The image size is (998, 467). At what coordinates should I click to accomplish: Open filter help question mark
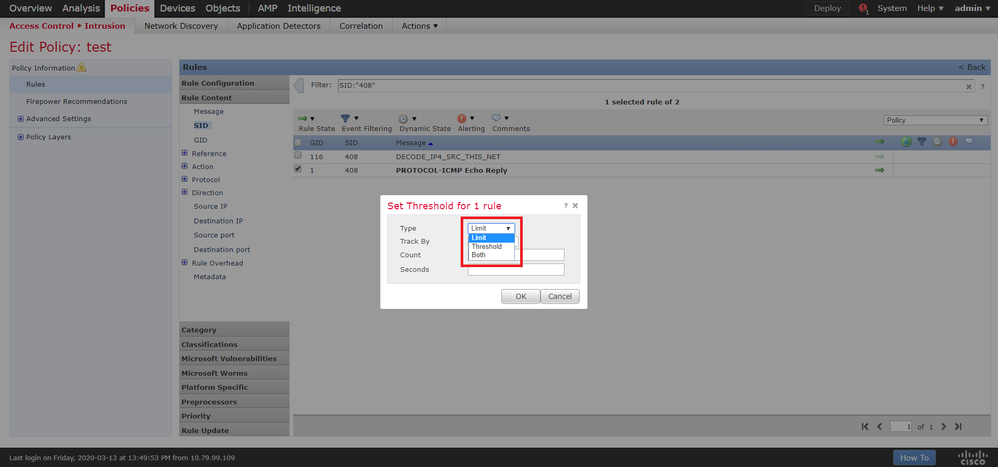(x=983, y=87)
